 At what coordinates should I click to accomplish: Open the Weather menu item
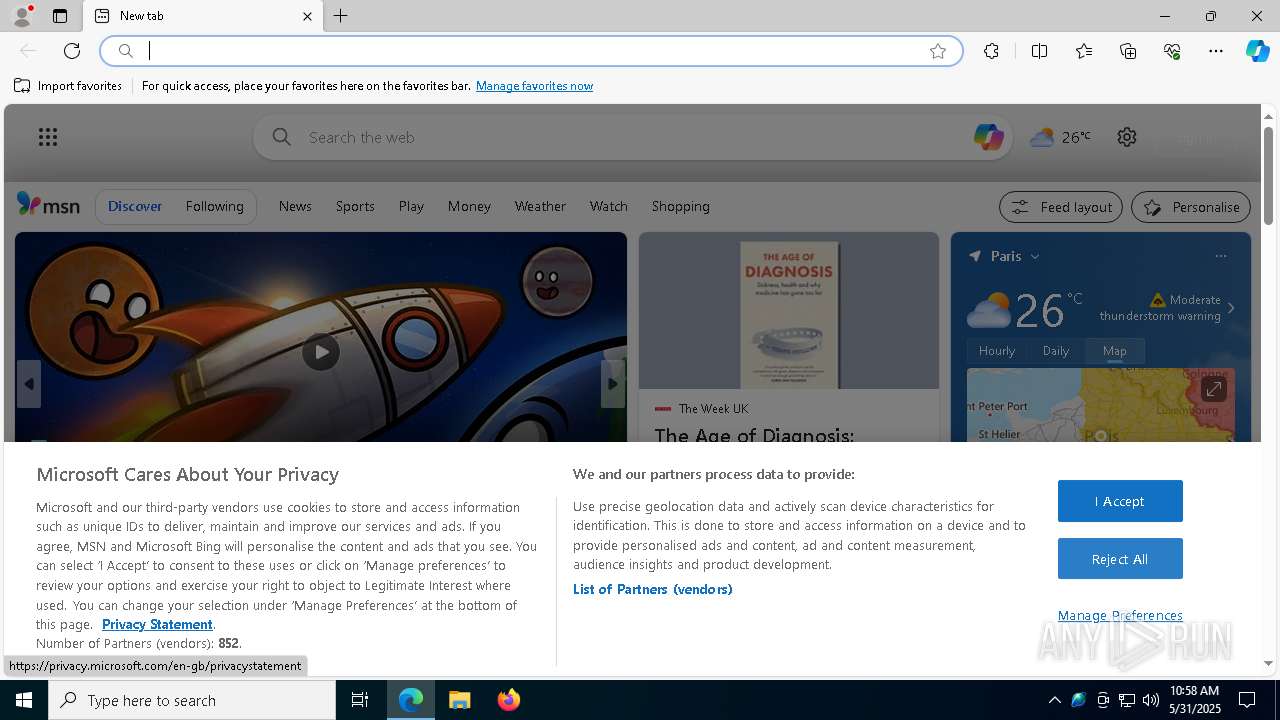(x=540, y=206)
